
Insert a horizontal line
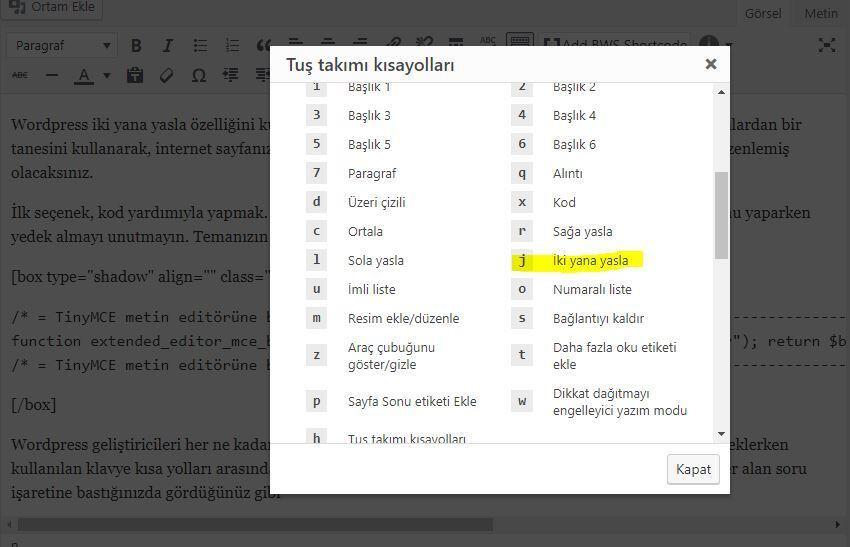52,76
